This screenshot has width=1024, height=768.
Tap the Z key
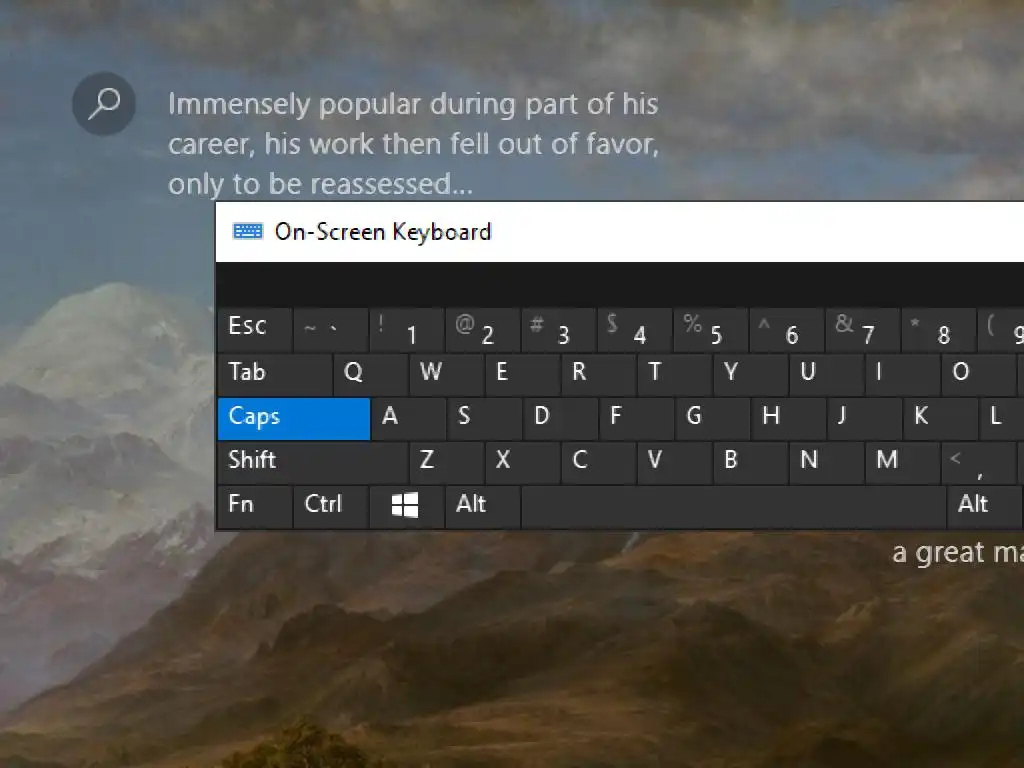[x=447, y=462]
